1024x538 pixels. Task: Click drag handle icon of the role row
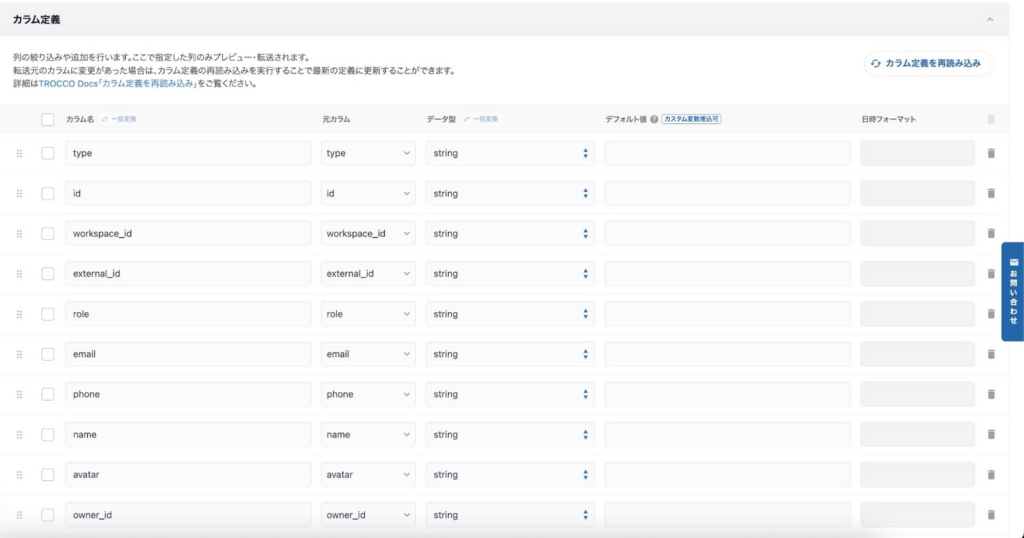click(x=19, y=314)
